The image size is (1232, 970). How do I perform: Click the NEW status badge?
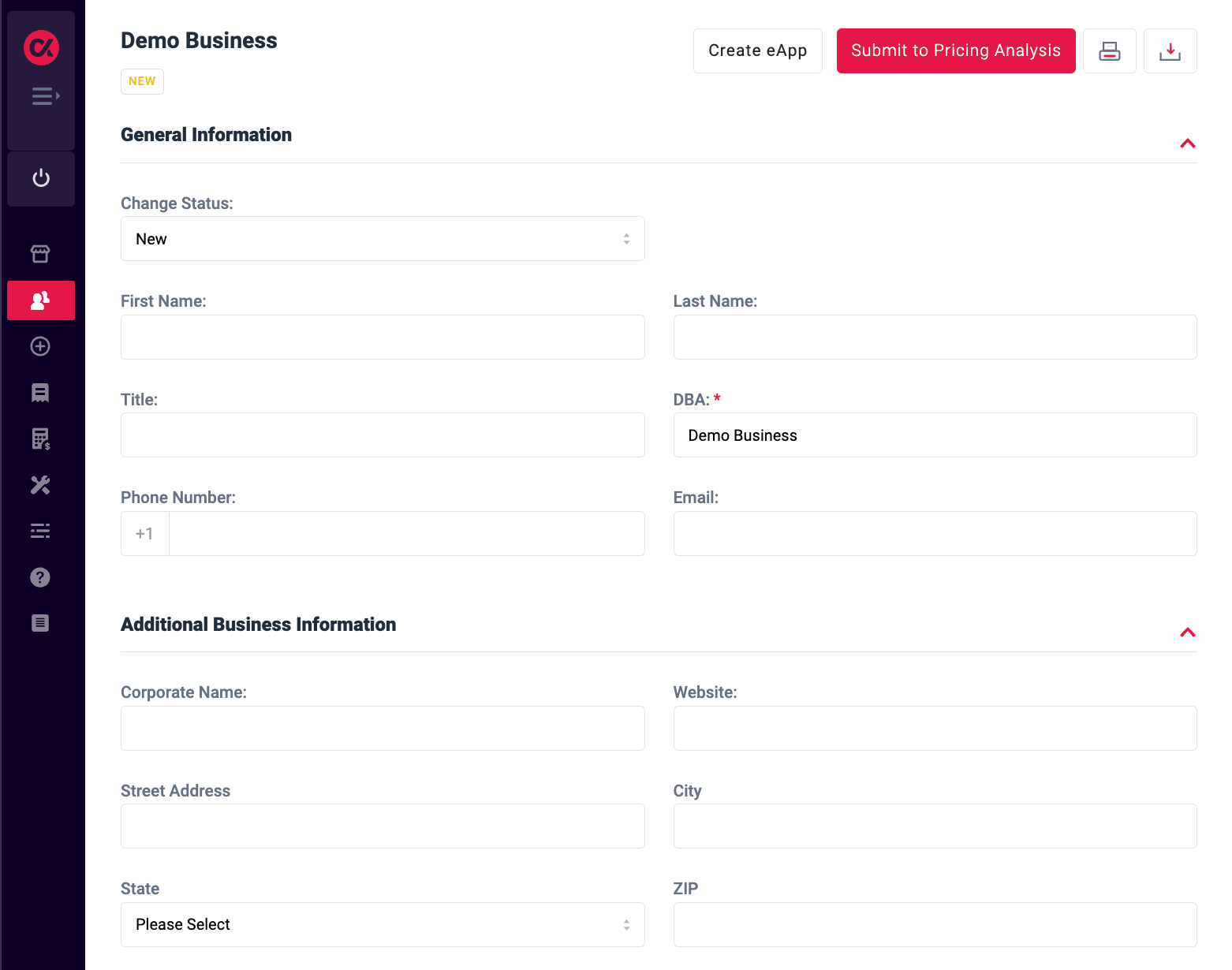pyautogui.click(x=142, y=81)
